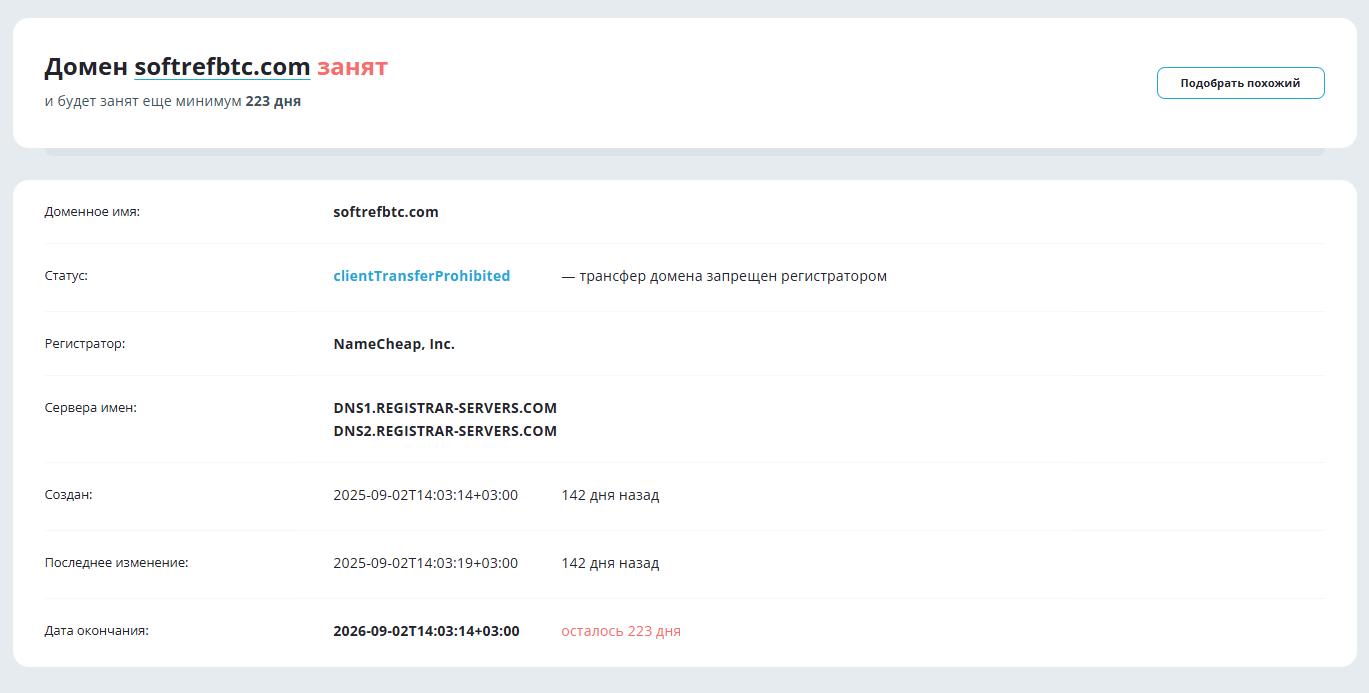Select the bold expiration date 2026-09-02
This screenshot has width=1369, height=693.
(427, 631)
